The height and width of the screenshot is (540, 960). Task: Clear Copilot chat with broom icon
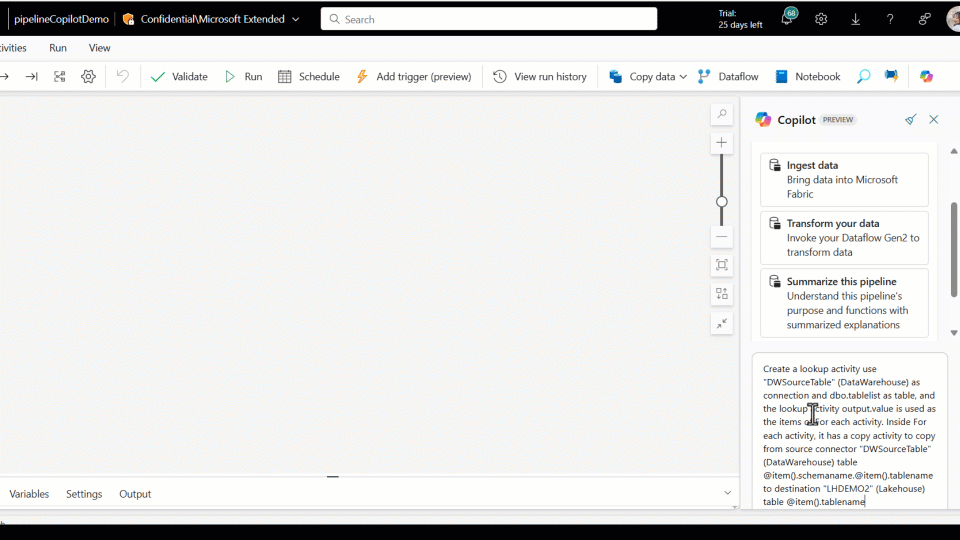(910, 119)
